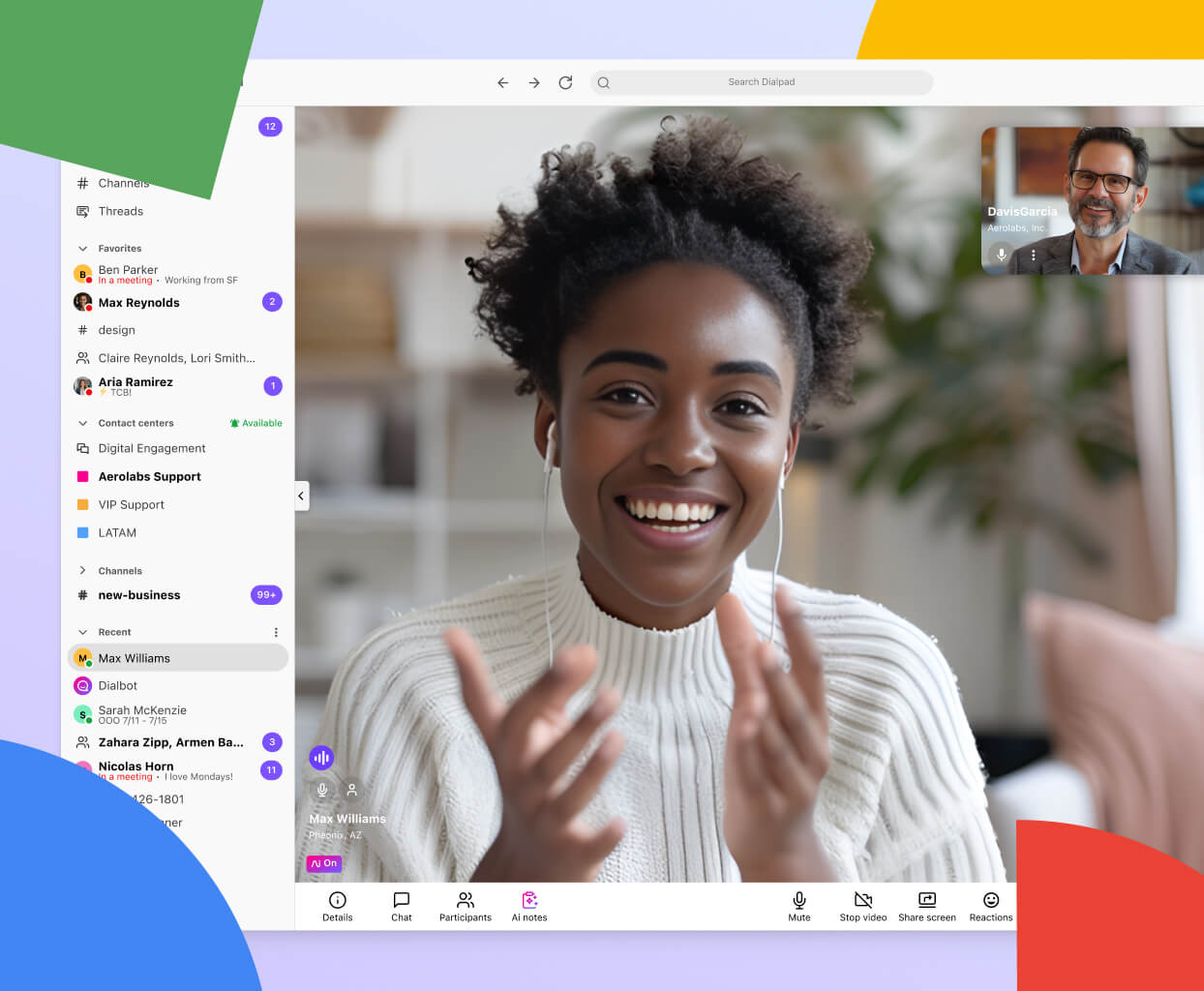Select the new-business channel
This screenshot has height=991, width=1204.
pos(138,594)
